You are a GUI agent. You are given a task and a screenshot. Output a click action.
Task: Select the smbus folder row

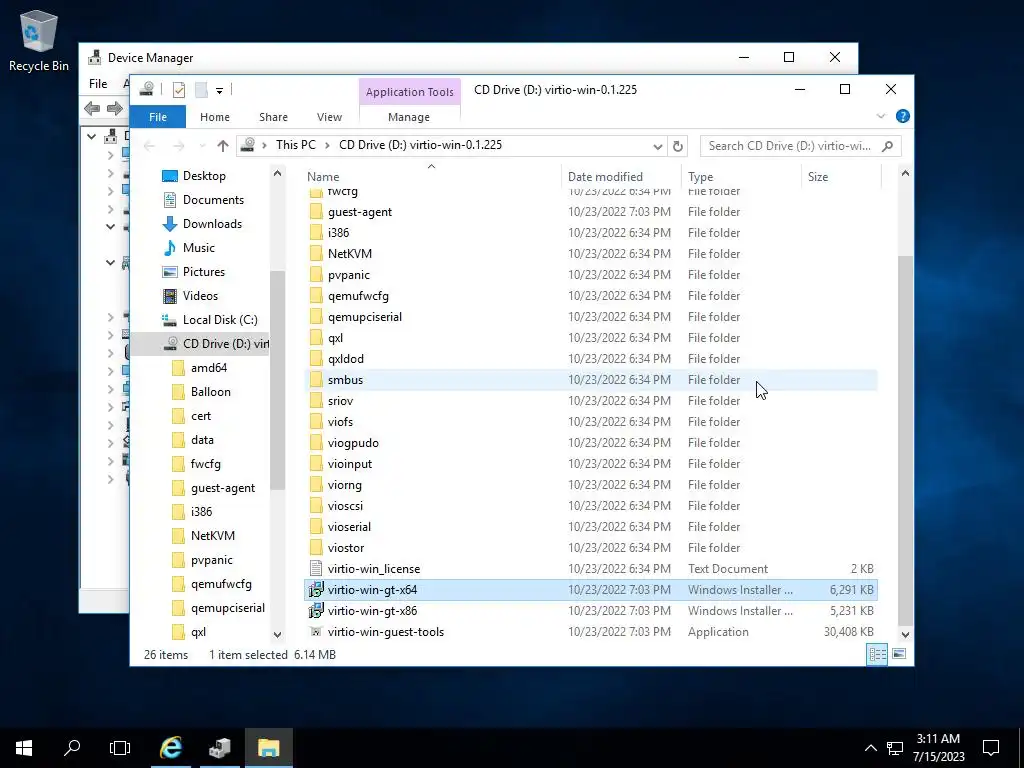click(591, 380)
